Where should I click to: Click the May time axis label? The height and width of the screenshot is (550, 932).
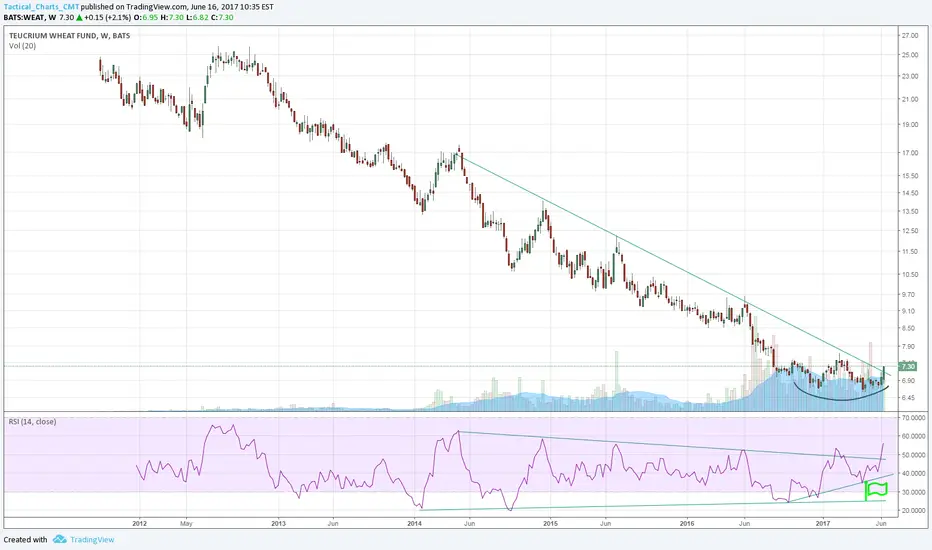(186, 524)
